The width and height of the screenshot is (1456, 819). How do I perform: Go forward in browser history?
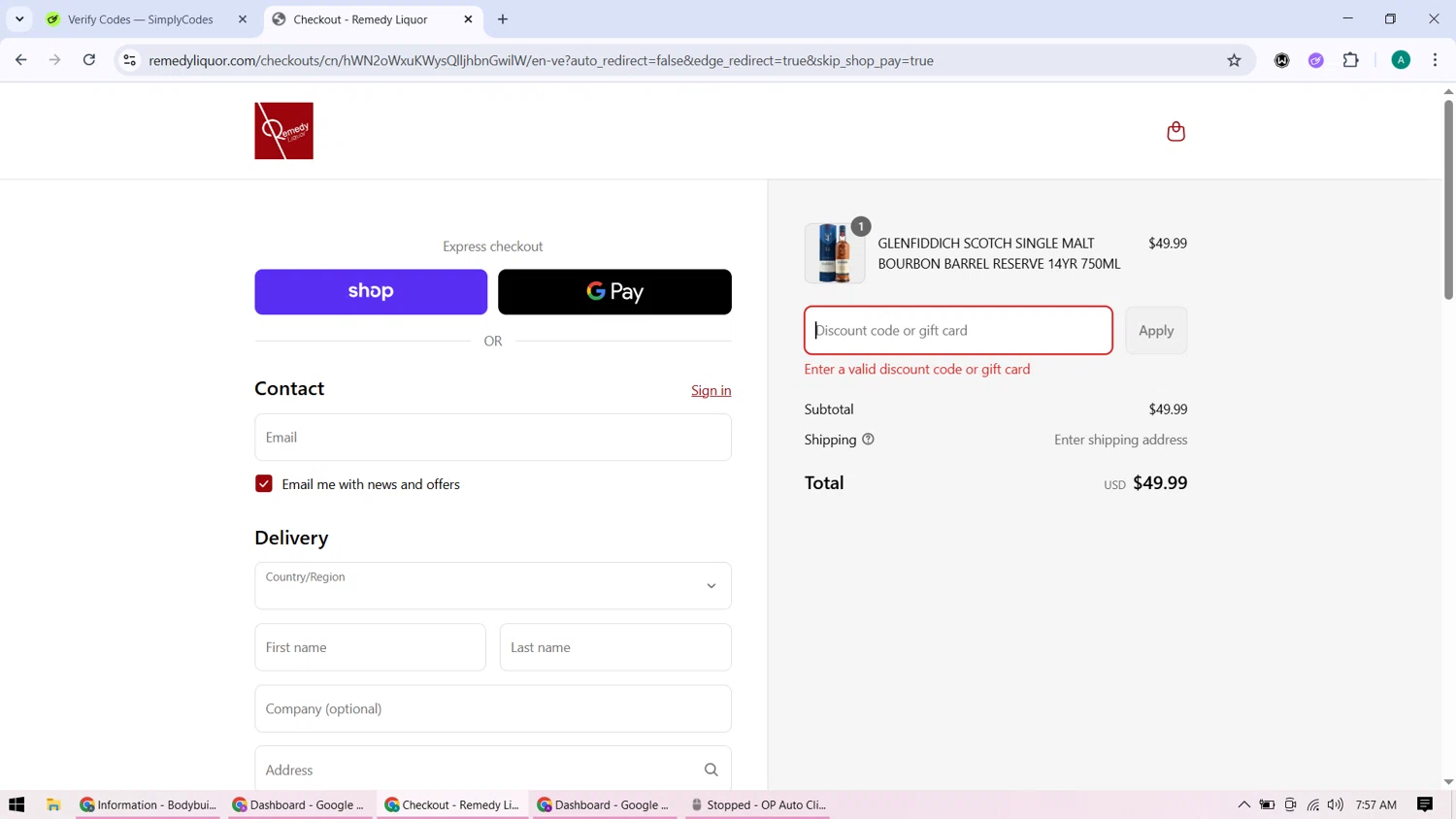[x=55, y=60]
